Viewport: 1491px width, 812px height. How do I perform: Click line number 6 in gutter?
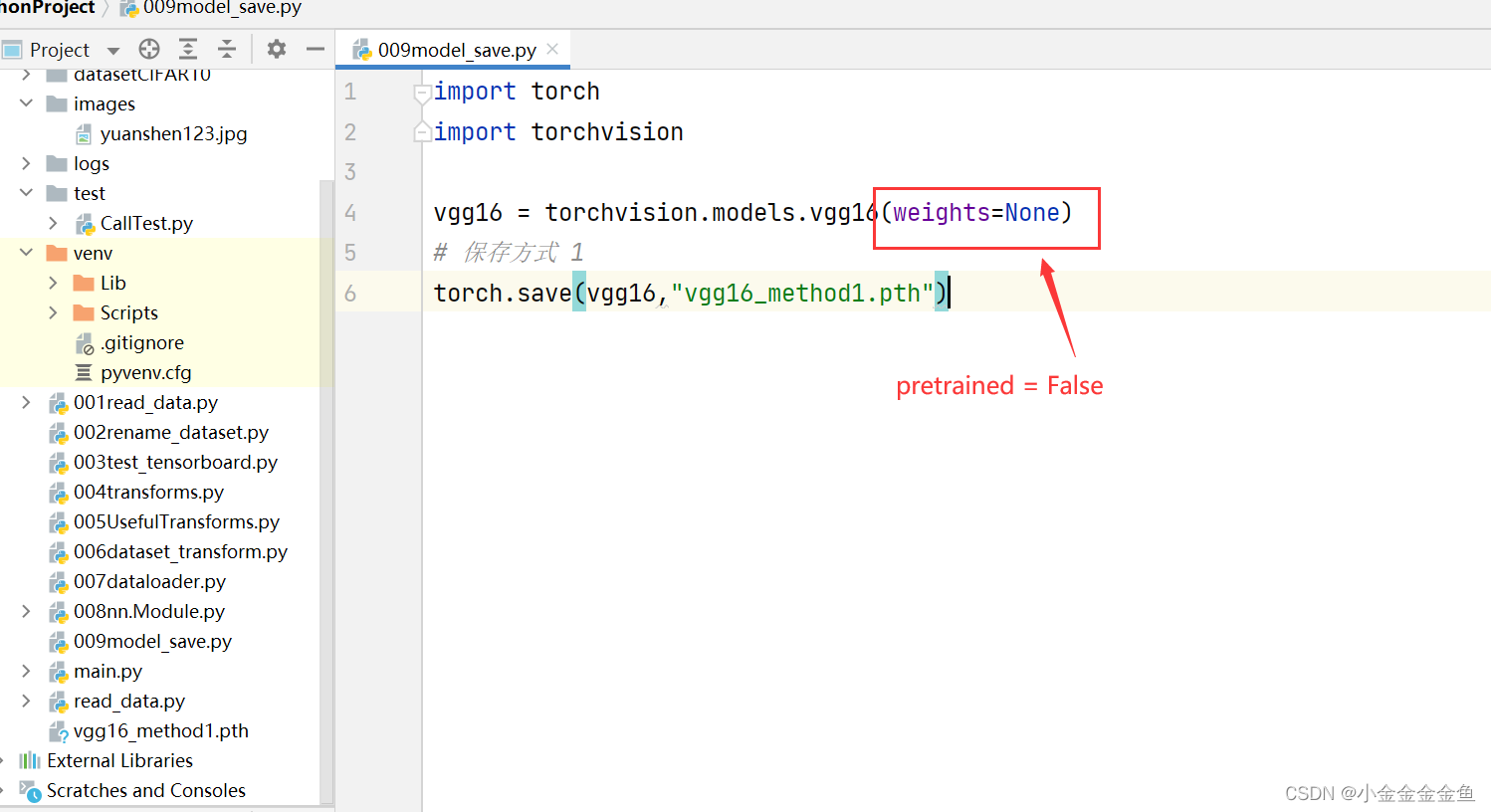pos(350,293)
